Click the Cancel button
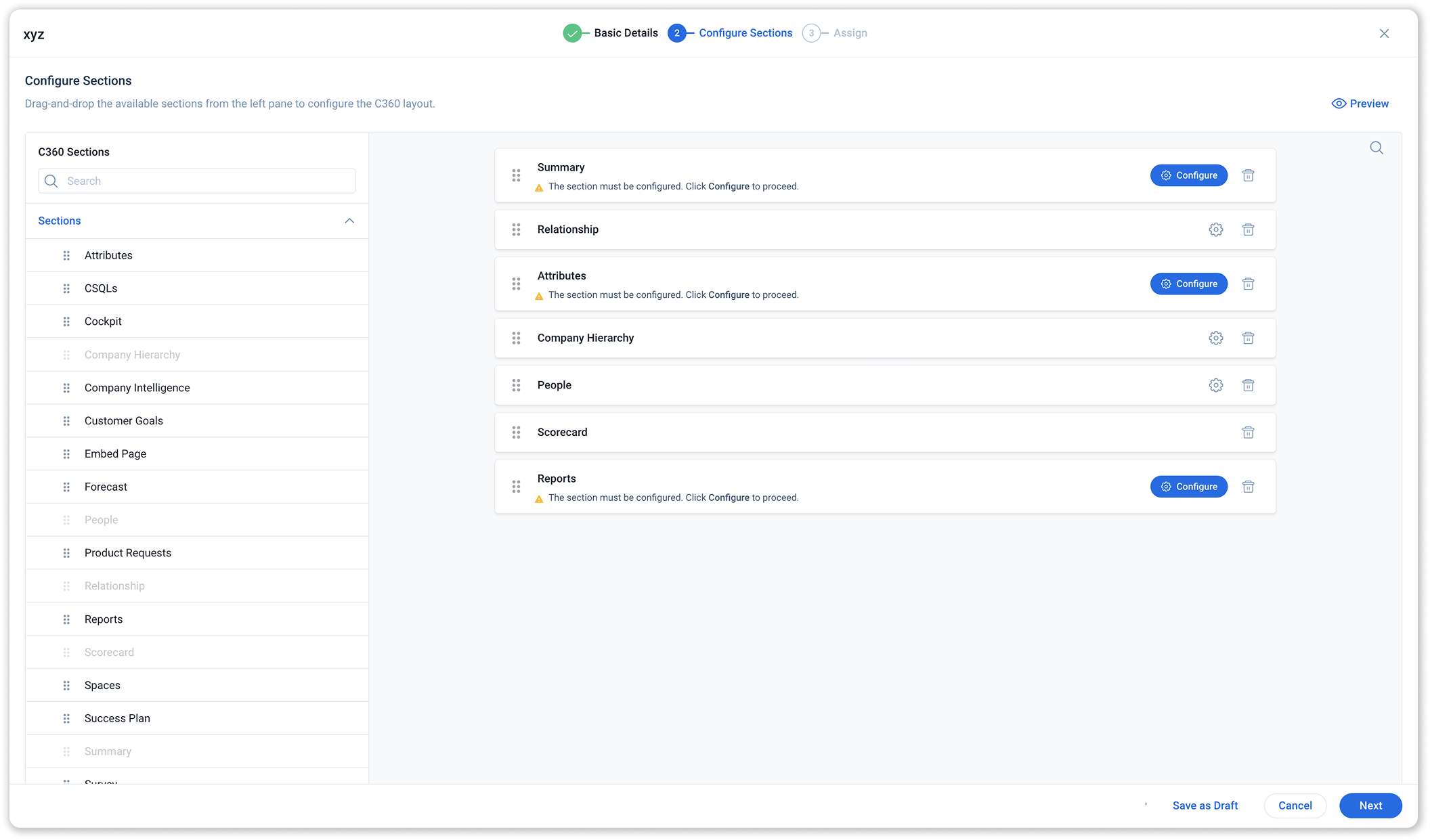 (x=1295, y=805)
